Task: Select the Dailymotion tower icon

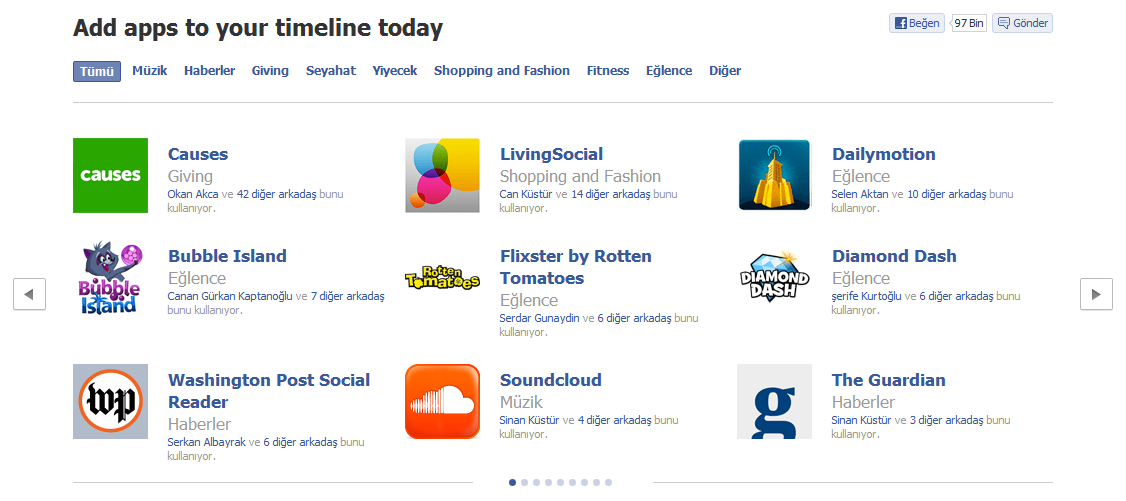Action: point(774,175)
